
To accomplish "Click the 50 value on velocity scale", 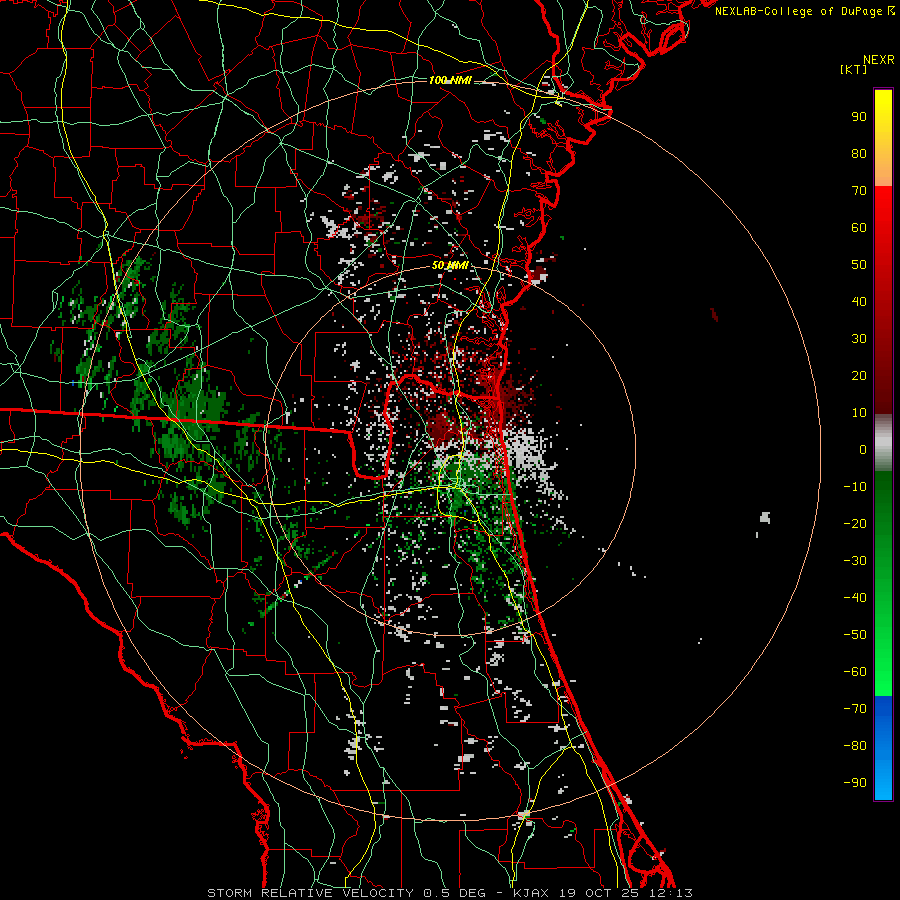I will 859,265.
